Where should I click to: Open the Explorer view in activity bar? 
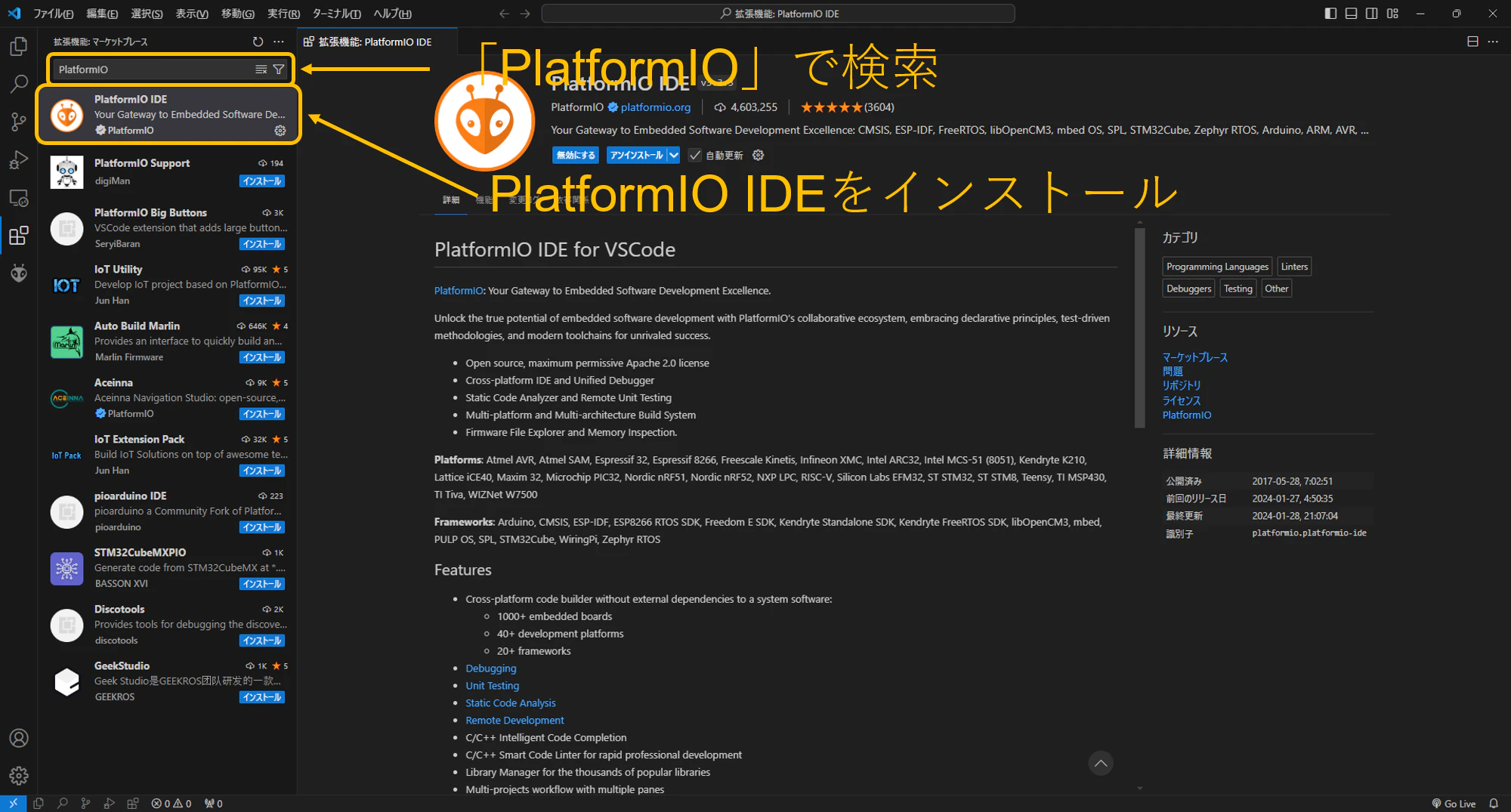click(x=19, y=46)
